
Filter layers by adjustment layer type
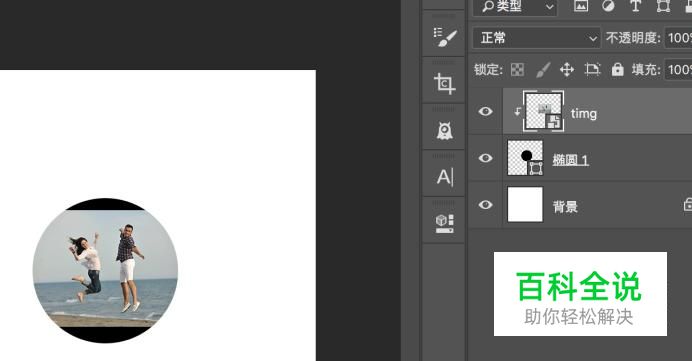tap(608, 5)
